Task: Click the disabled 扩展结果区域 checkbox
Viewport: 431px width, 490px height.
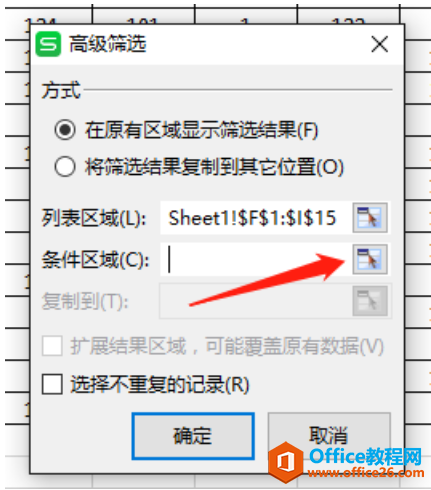Action: (x=52, y=346)
